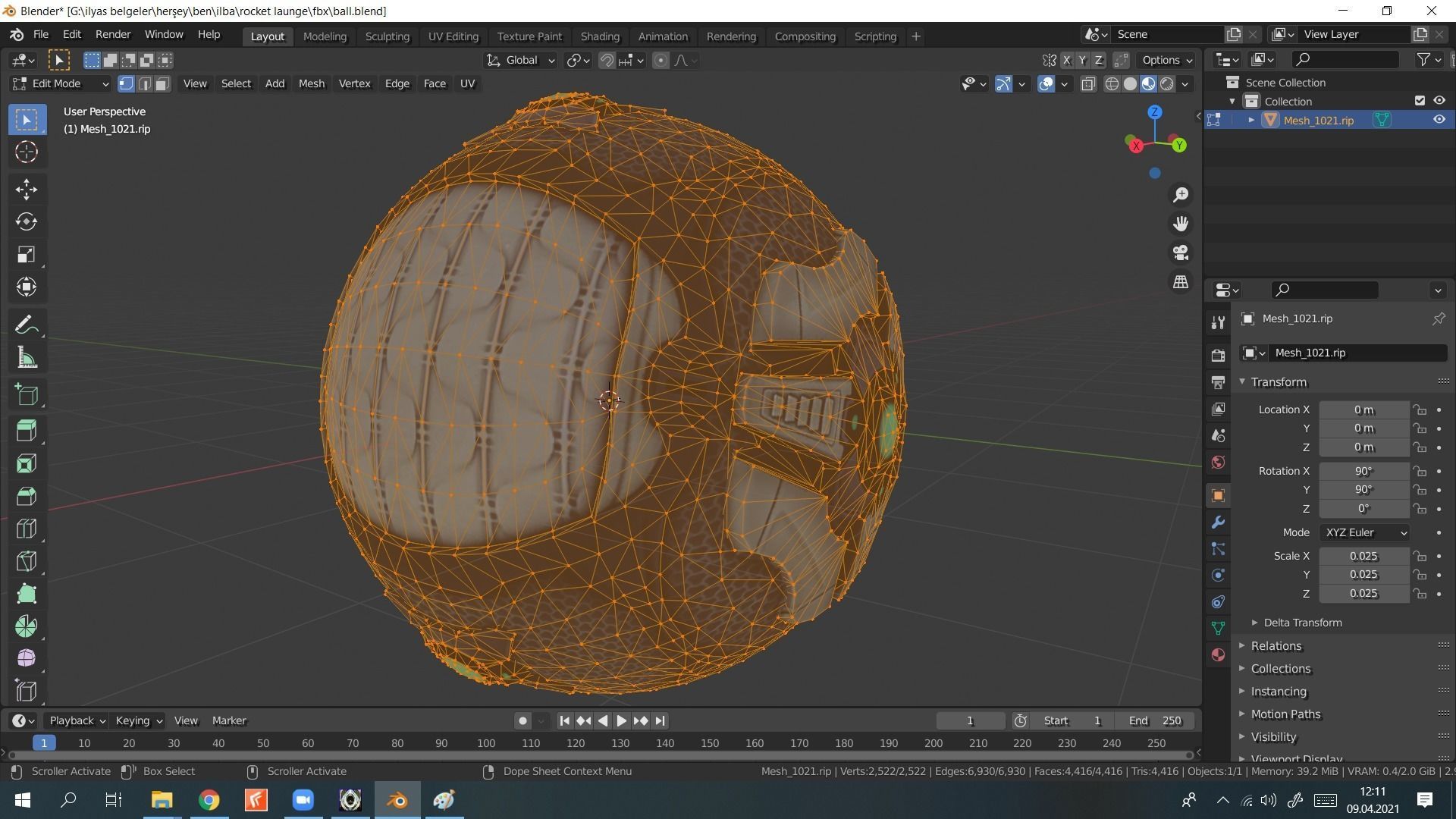1456x819 pixels.
Task: Activate the Scale tool
Action: 27,254
